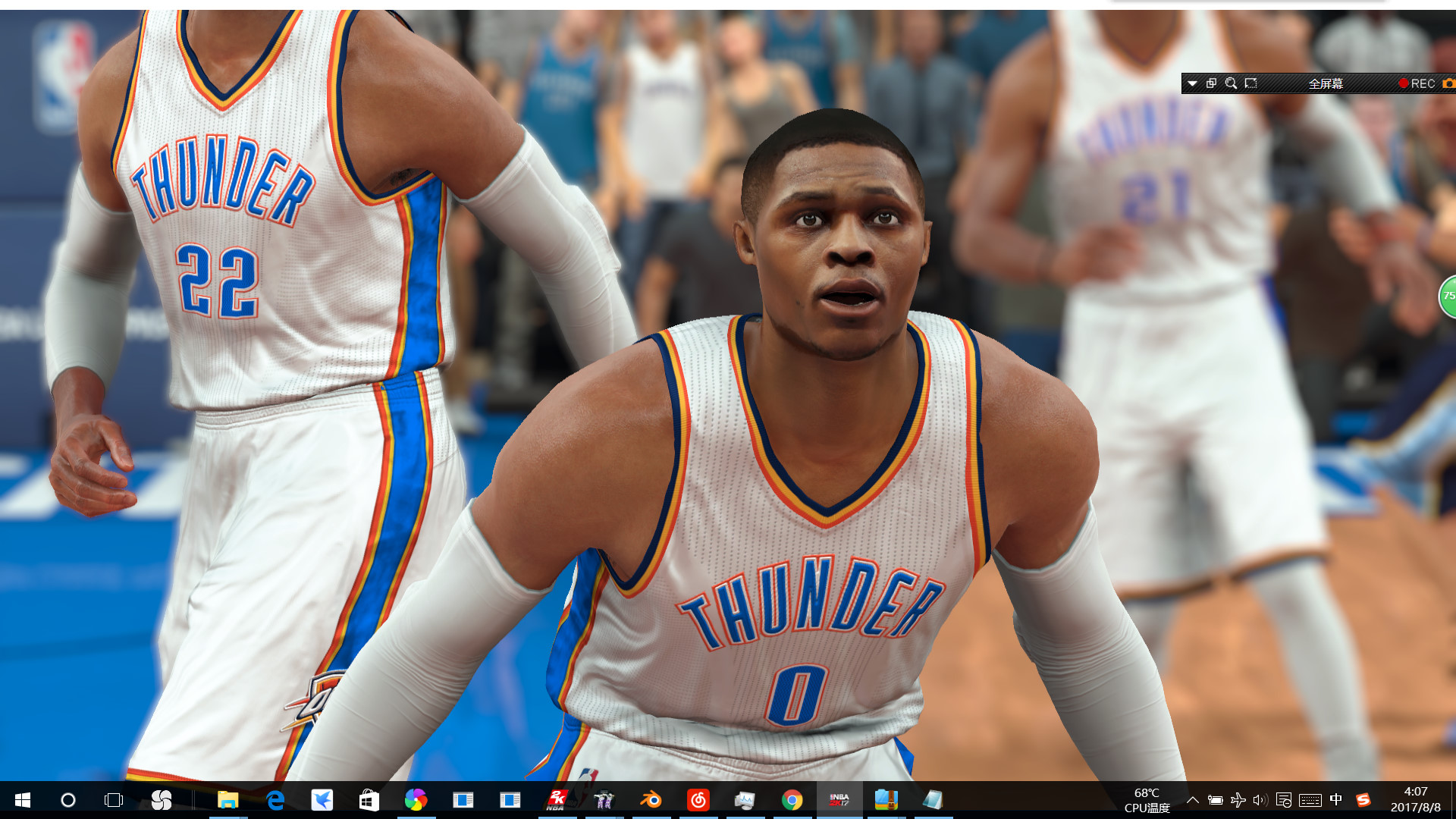The width and height of the screenshot is (1456, 819).
Task: Start recording with the REC button
Action: click(1417, 83)
